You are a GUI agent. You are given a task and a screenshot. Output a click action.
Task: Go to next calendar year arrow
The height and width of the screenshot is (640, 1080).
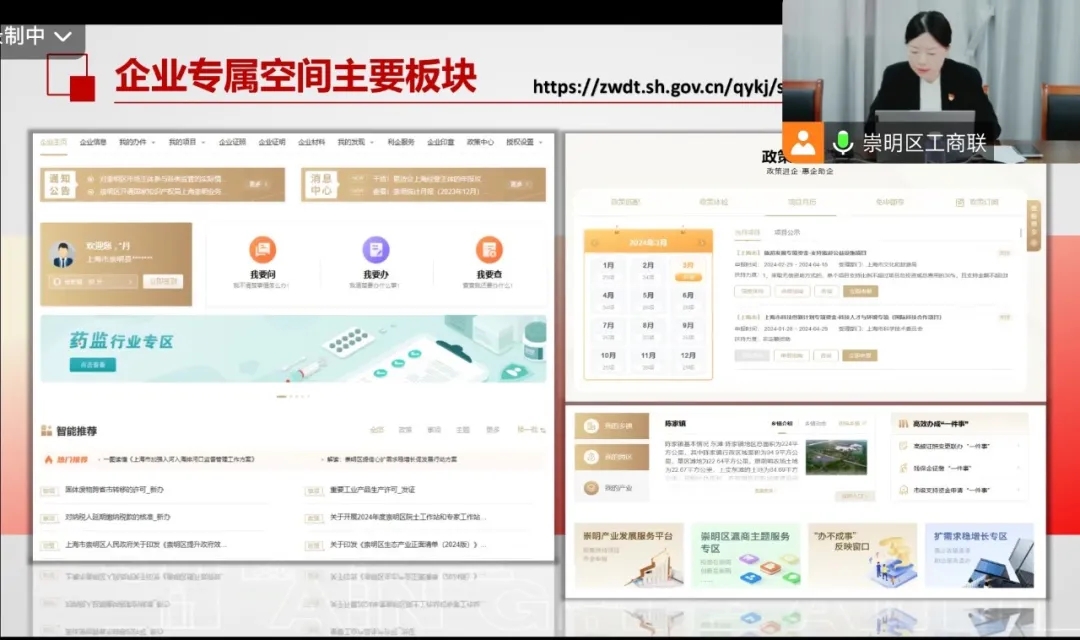[x=703, y=242]
